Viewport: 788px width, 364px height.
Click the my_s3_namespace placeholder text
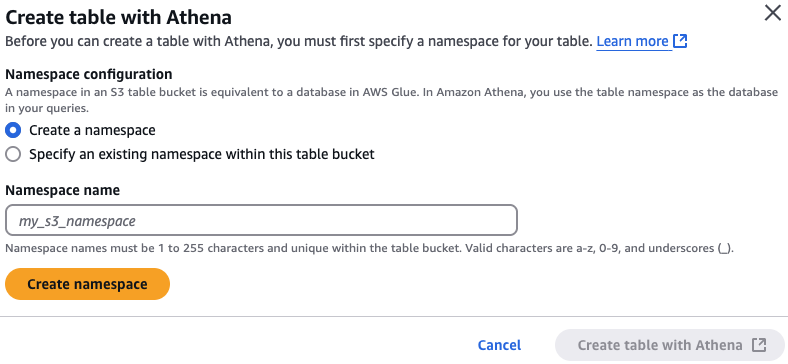pyautogui.click(x=77, y=221)
